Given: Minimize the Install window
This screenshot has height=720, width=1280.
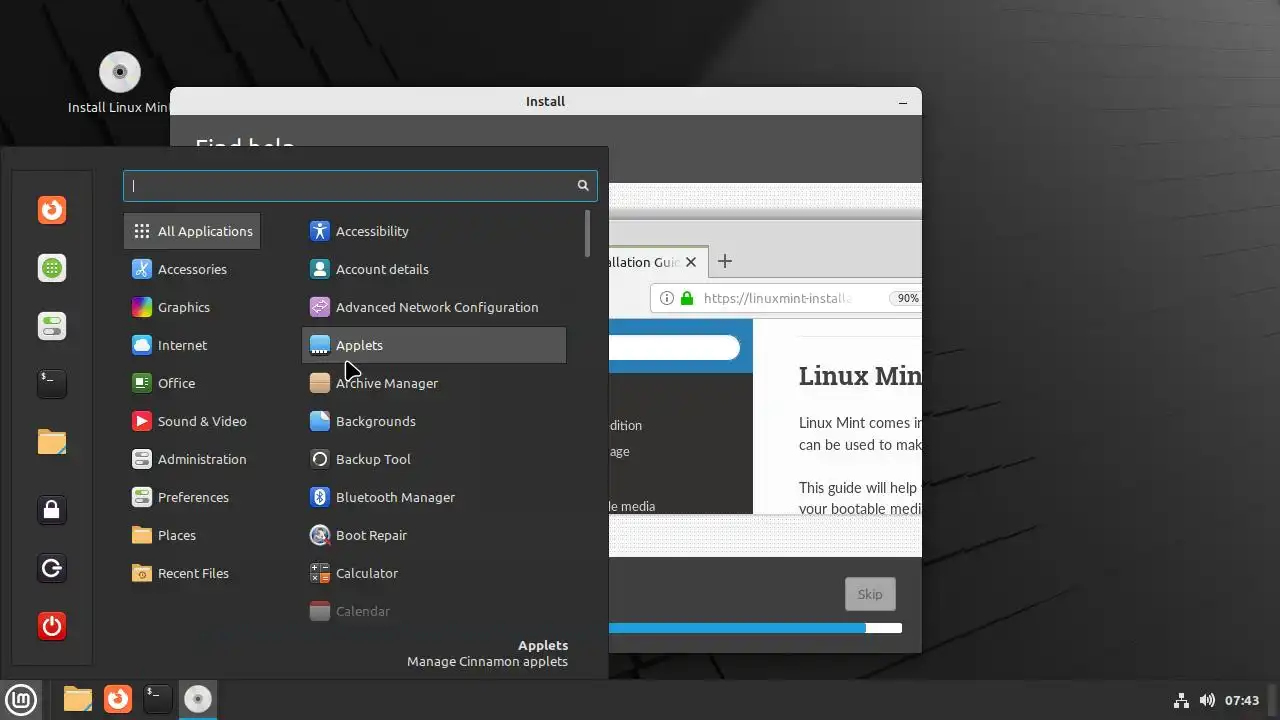Looking at the screenshot, I should [x=903, y=101].
